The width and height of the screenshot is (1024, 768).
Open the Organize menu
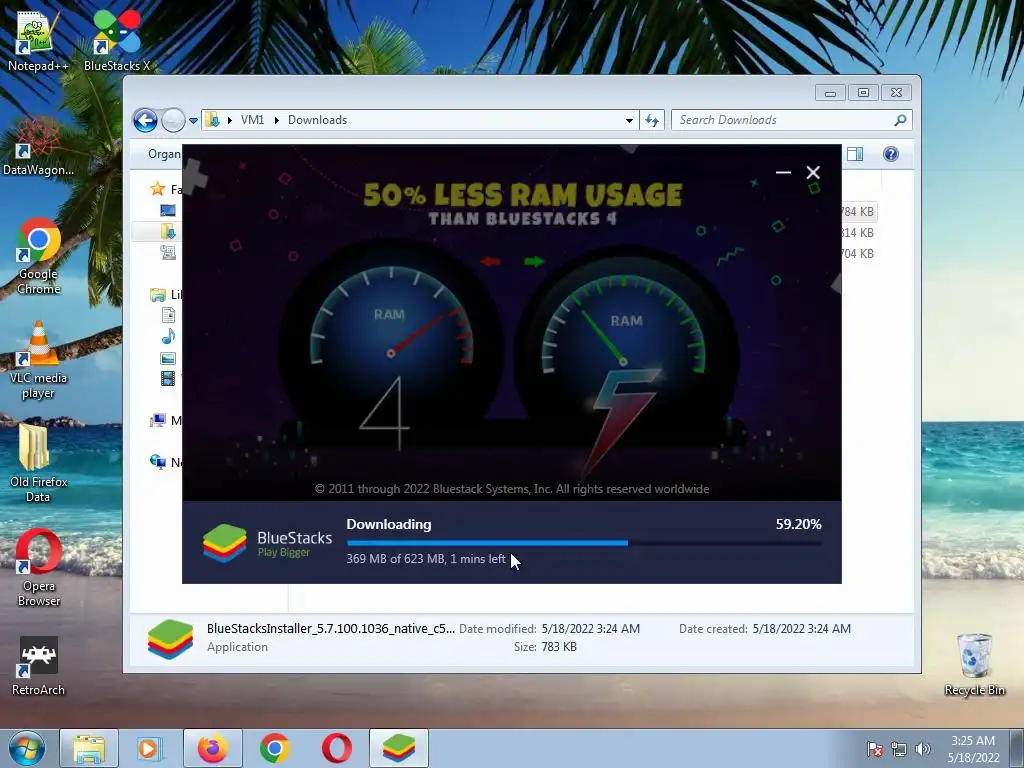coord(164,154)
